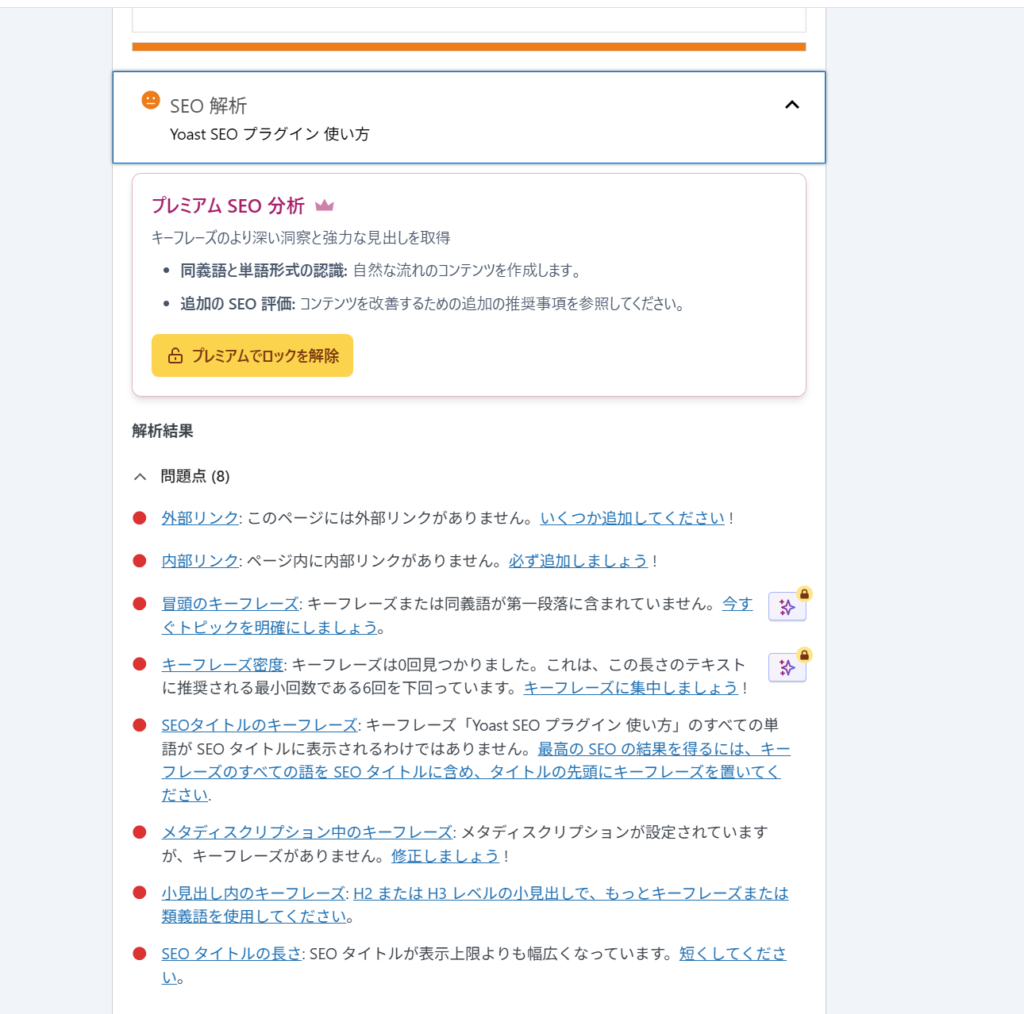Click AI optimize icon for キーフレーズ密度
The image size is (1024, 1014).
click(786, 667)
